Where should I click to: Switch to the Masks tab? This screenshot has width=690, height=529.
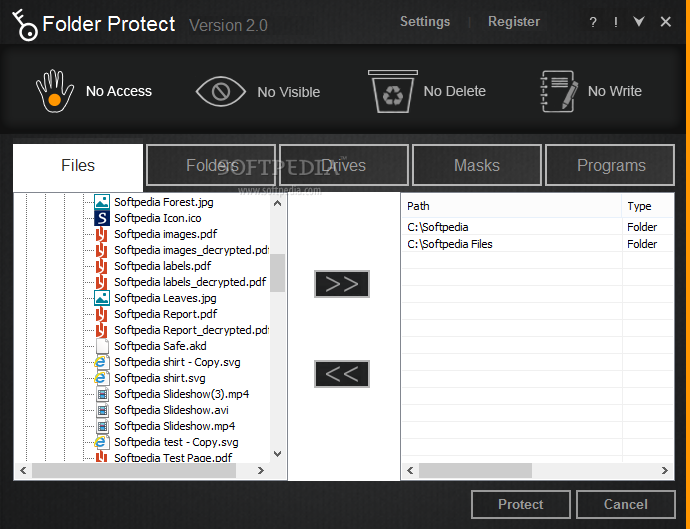click(x=477, y=165)
